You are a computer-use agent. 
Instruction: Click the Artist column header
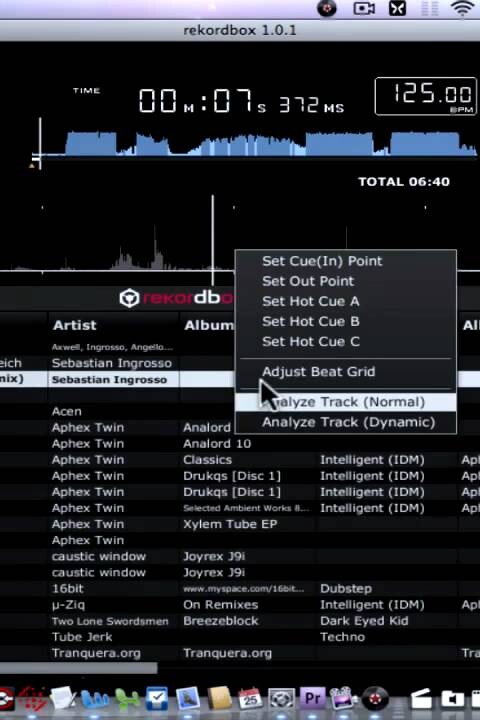[74, 325]
